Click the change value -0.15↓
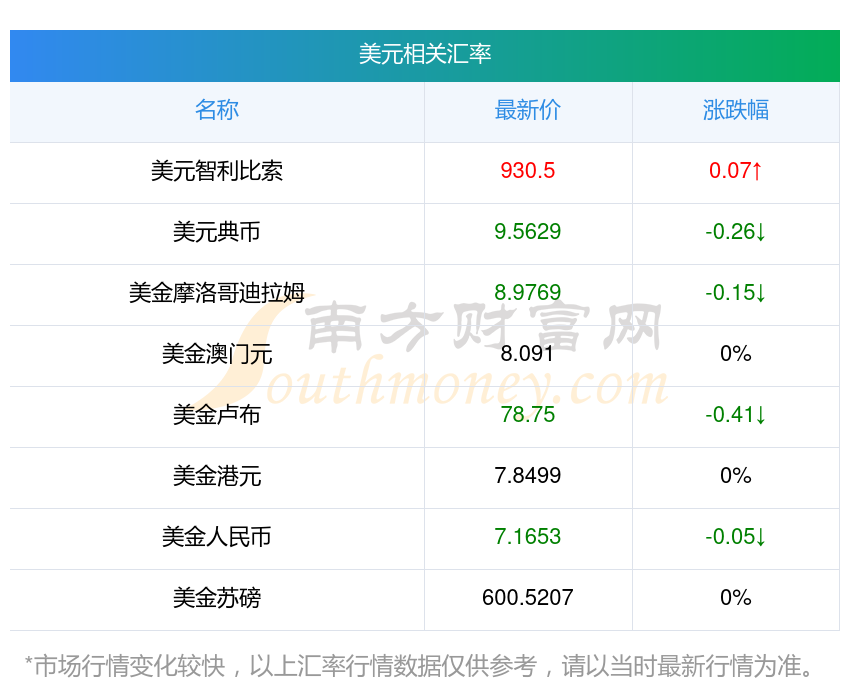Screen dimensions: 850x698 [736, 293]
